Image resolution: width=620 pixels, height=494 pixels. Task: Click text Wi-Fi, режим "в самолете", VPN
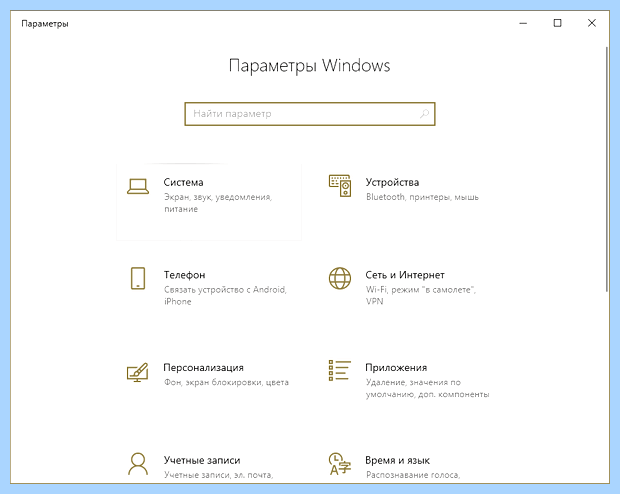point(421,295)
